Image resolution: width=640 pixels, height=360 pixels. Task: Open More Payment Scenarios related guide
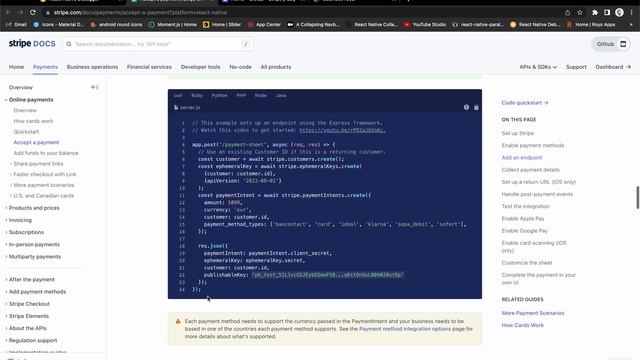533,313
